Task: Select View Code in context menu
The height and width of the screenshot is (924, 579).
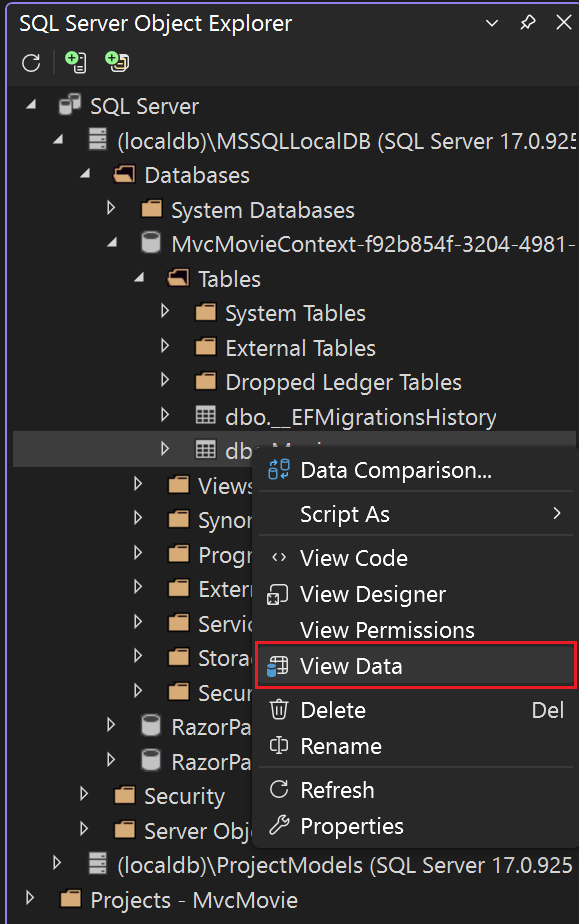Action: [x=416, y=557]
